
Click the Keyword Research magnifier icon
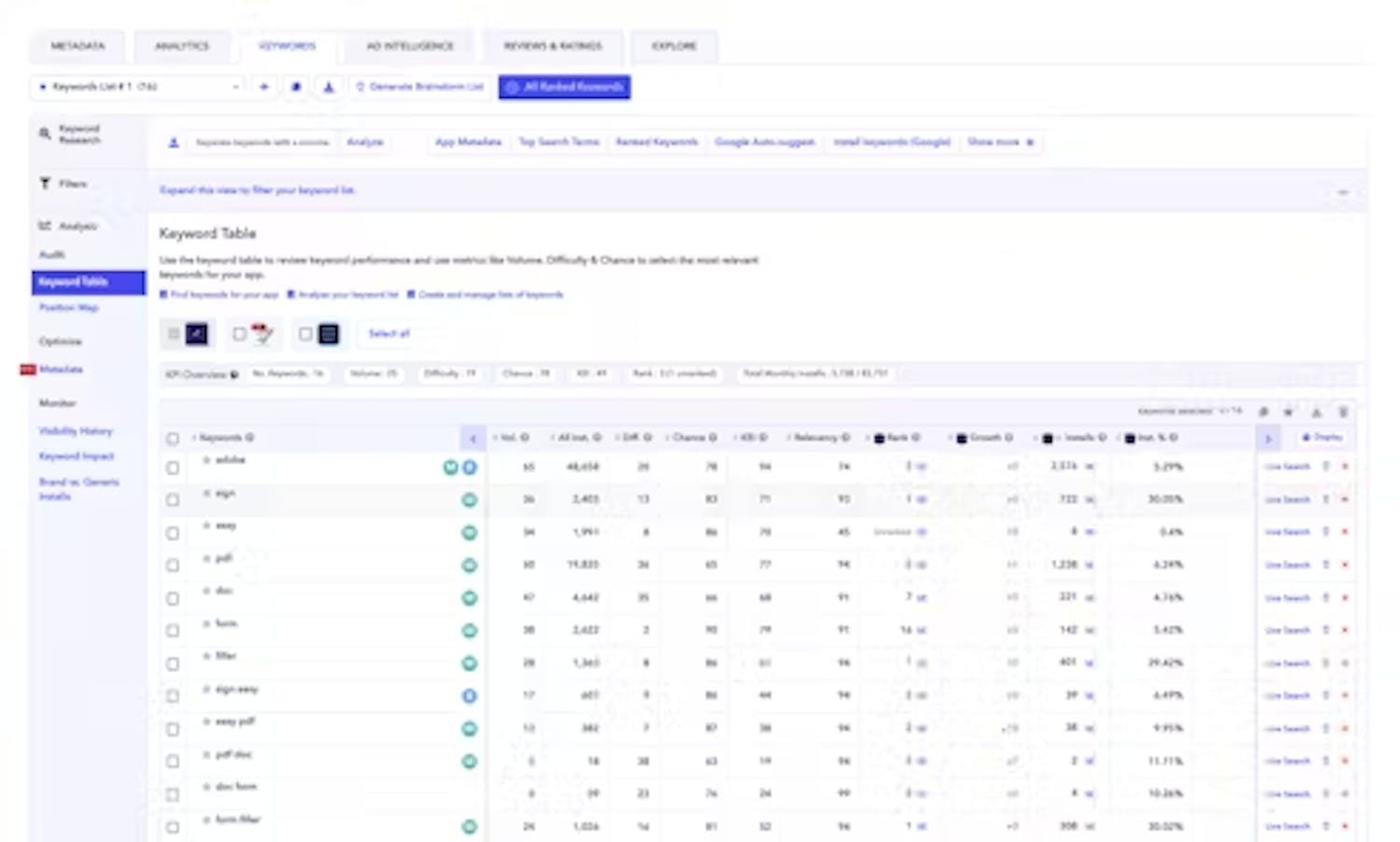pos(45,133)
